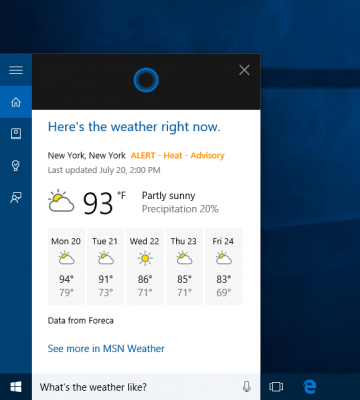Click the Cortana search input field

138,387
